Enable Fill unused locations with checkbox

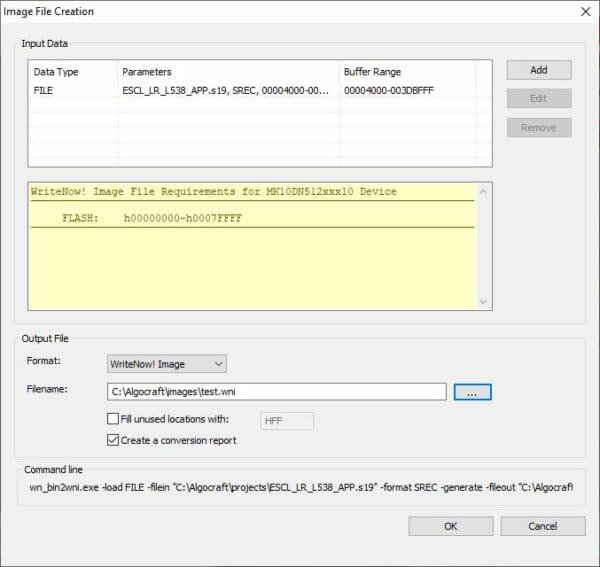(x=113, y=420)
